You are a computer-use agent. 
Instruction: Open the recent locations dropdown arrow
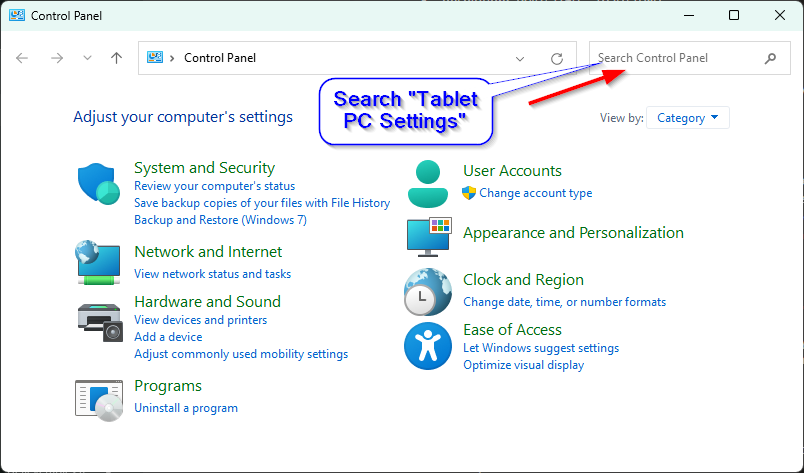click(87, 58)
